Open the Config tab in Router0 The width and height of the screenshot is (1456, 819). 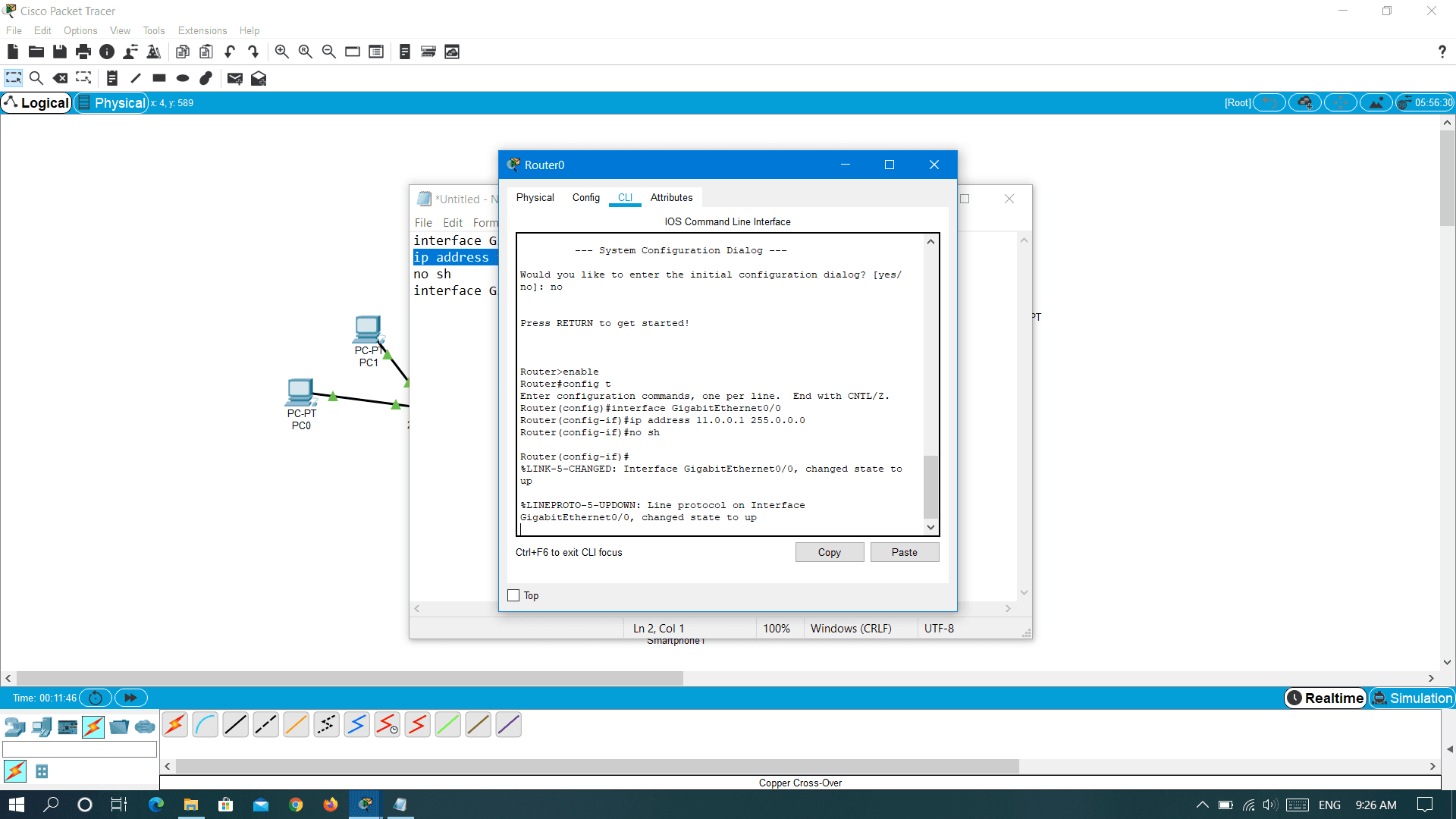point(586,197)
